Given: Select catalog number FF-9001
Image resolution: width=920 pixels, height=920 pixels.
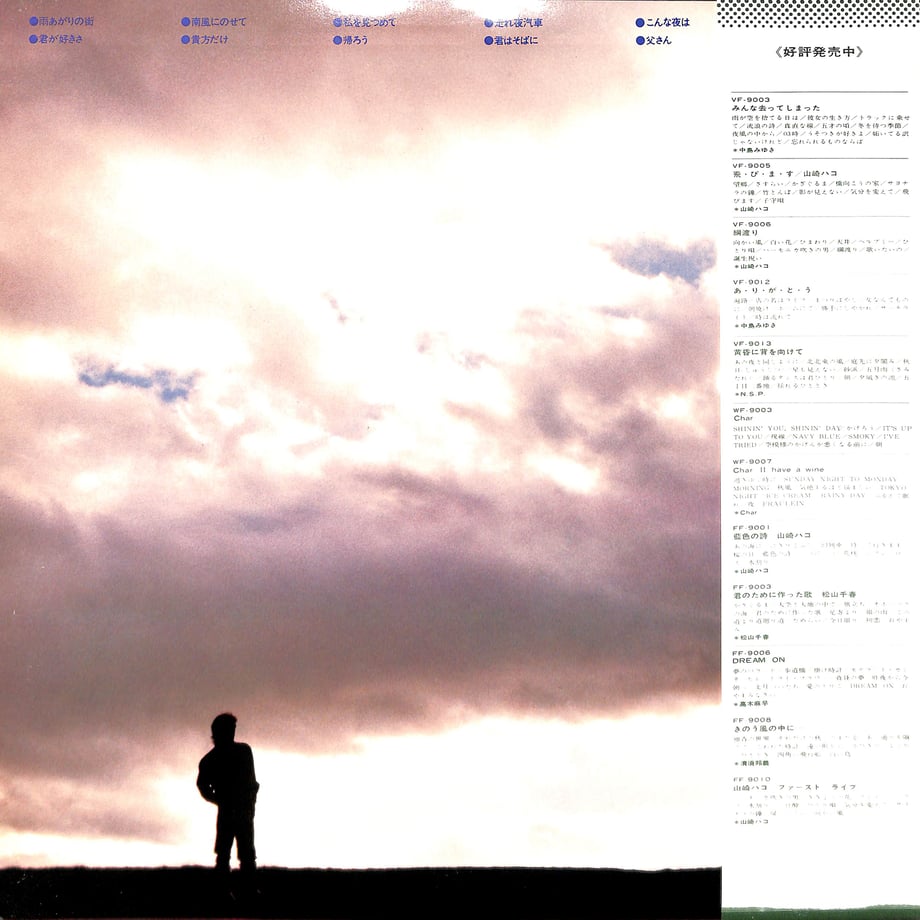Looking at the screenshot, I should click(751, 527).
